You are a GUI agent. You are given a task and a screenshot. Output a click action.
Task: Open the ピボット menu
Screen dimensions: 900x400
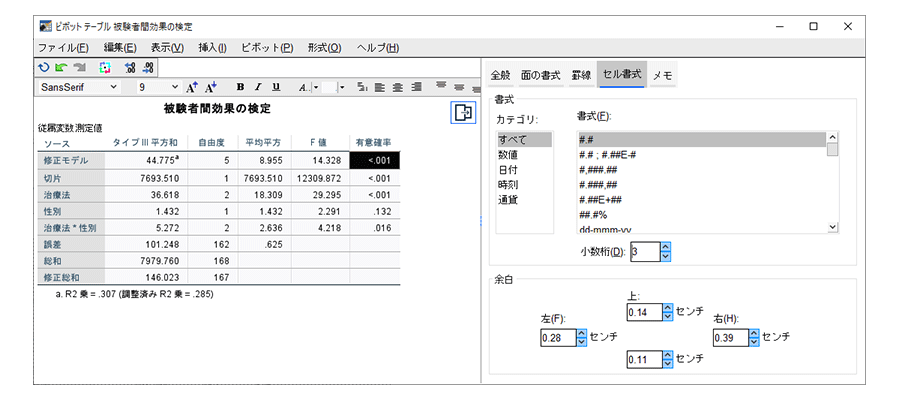(273, 47)
